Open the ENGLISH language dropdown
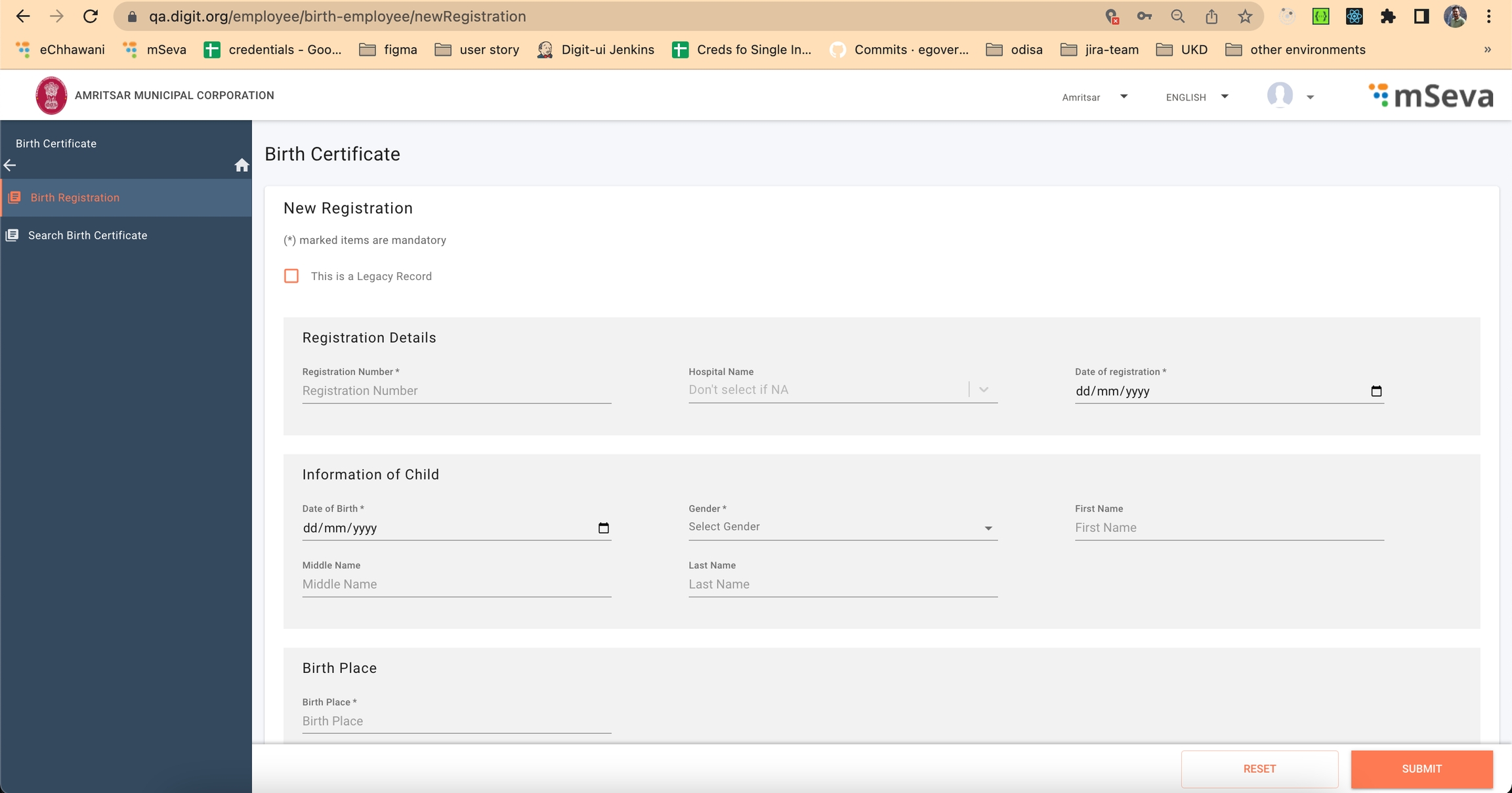1512x793 pixels. [1197, 97]
